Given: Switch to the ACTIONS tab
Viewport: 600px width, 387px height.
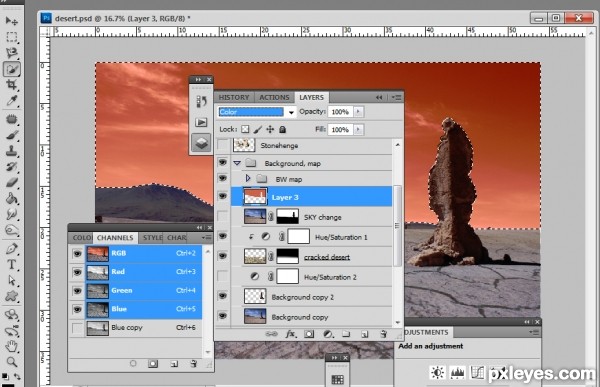Looking at the screenshot, I should [274, 98].
